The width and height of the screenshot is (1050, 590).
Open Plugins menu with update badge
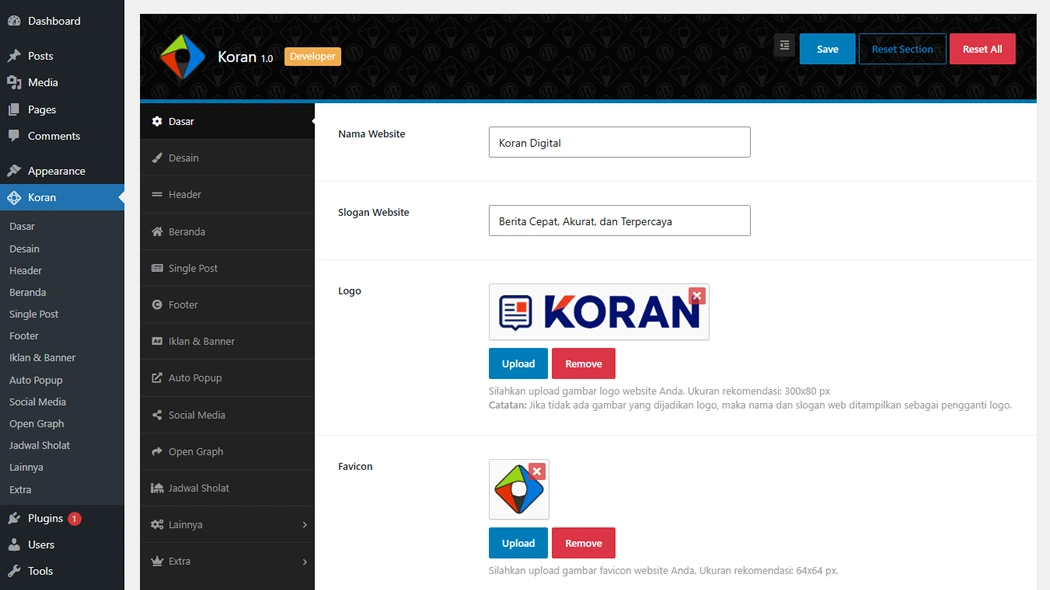pyautogui.click(x=62, y=518)
